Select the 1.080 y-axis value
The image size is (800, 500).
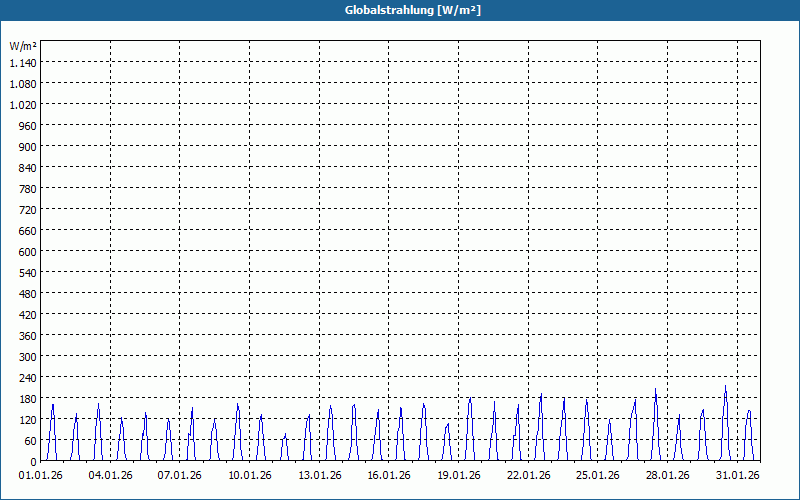[23, 84]
